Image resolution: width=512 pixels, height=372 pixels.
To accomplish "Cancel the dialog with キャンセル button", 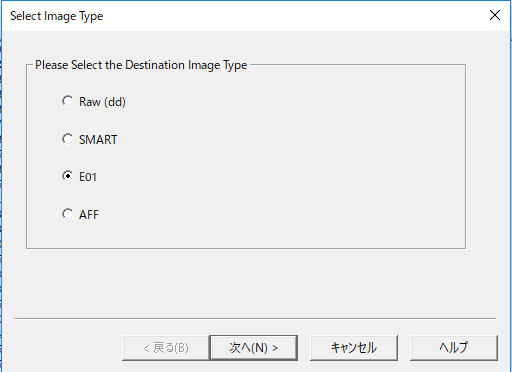I will point(354,348).
